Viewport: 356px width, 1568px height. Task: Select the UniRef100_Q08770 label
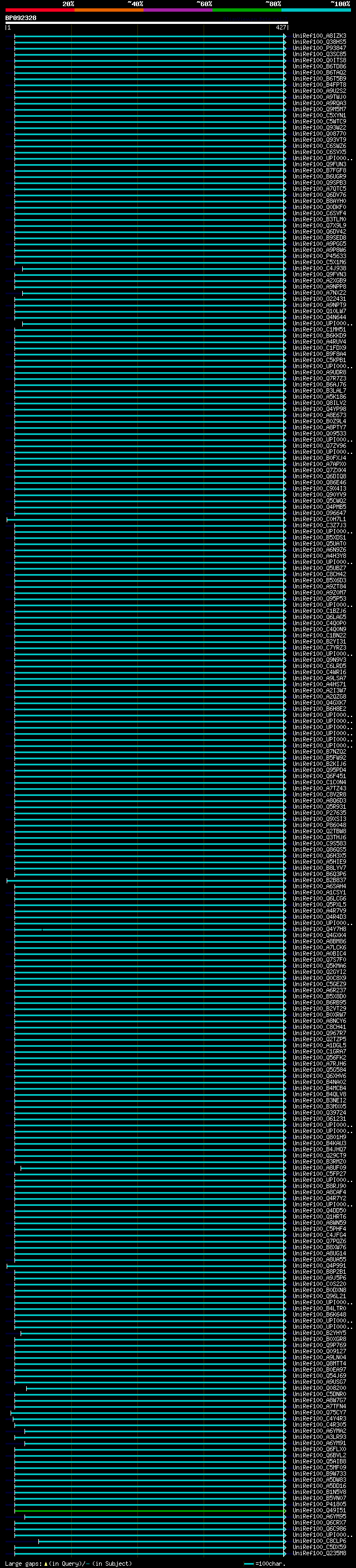coord(319,134)
